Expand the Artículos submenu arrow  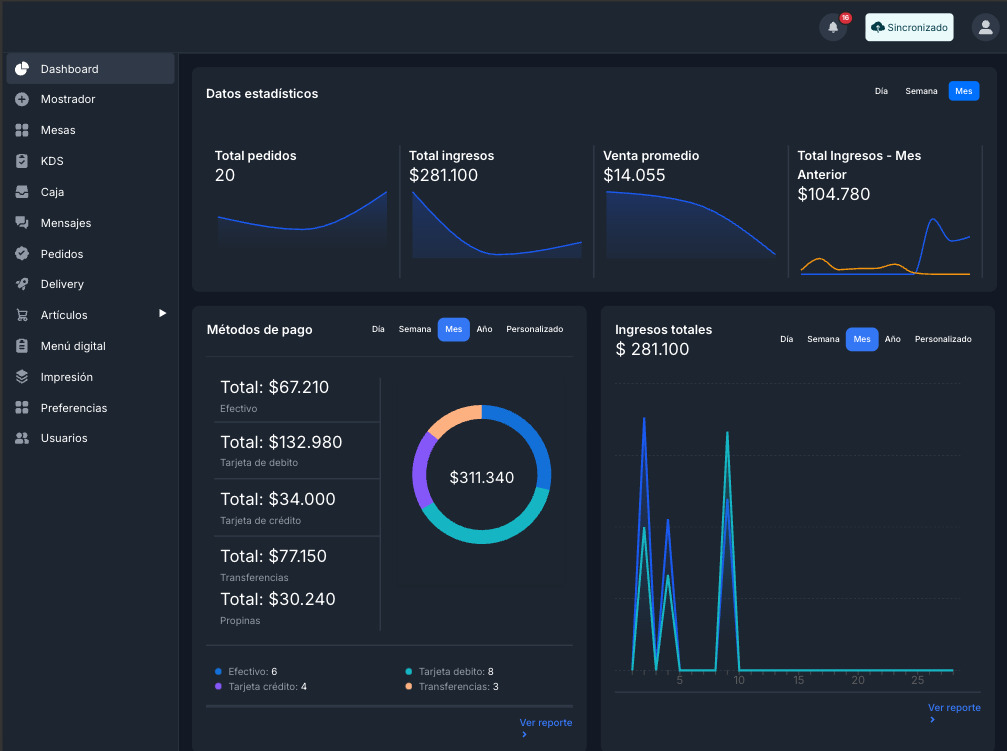click(x=162, y=314)
